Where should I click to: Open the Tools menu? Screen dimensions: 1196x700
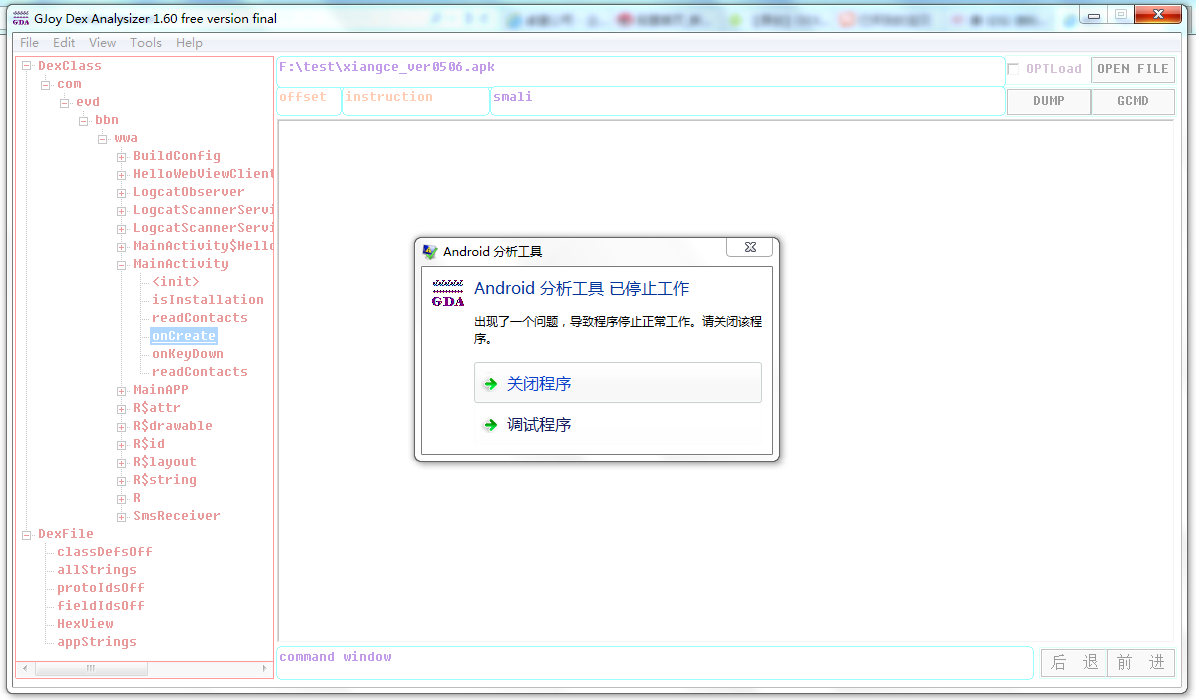point(146,43)
